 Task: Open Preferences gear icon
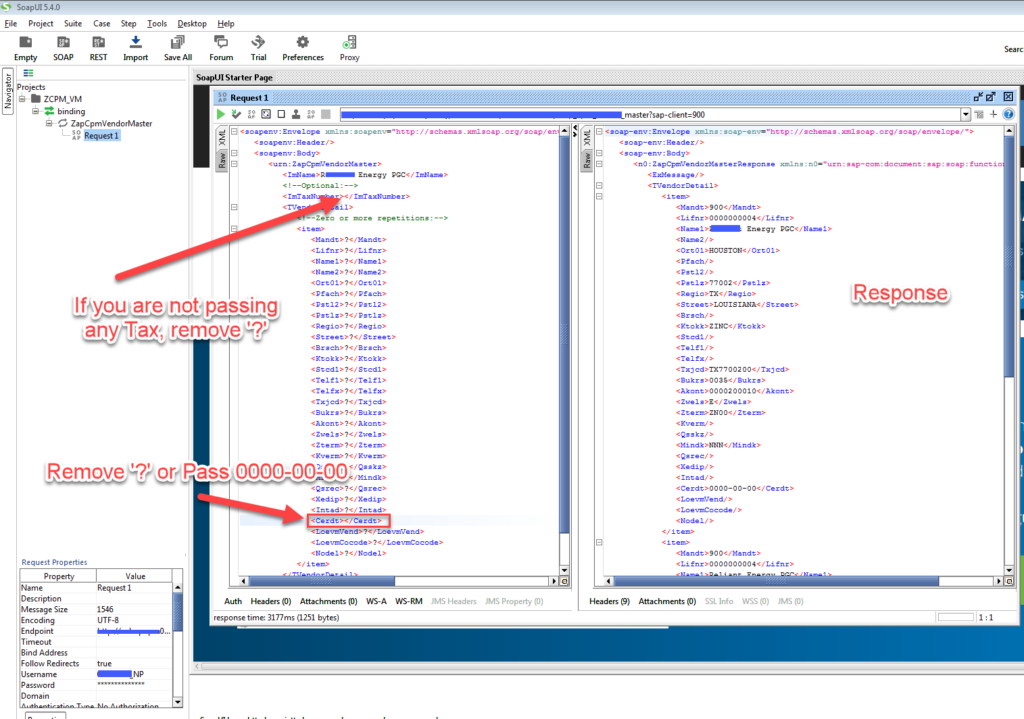tap(302, 43)
